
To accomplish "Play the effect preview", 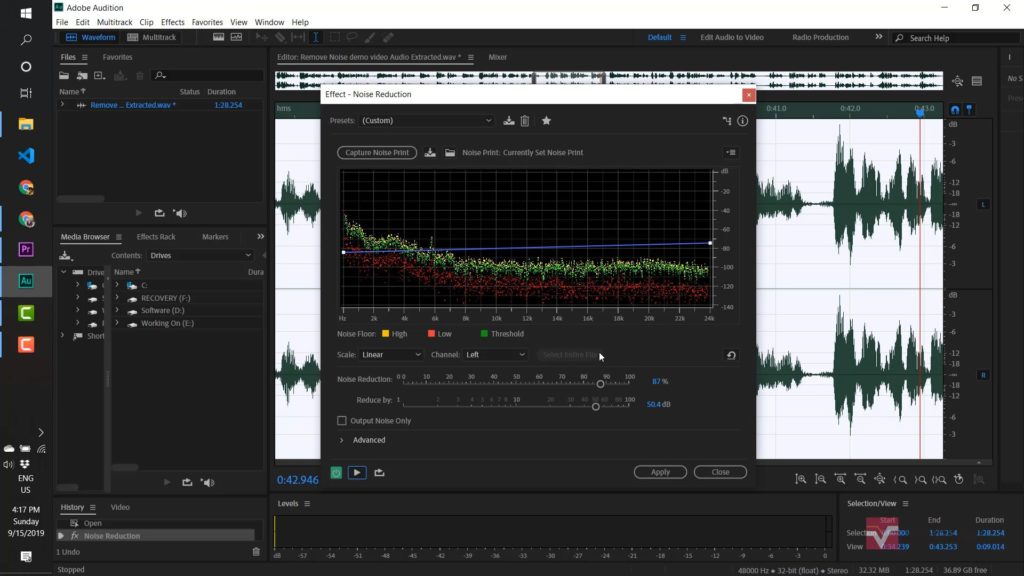I will click(x=357, y=472).
